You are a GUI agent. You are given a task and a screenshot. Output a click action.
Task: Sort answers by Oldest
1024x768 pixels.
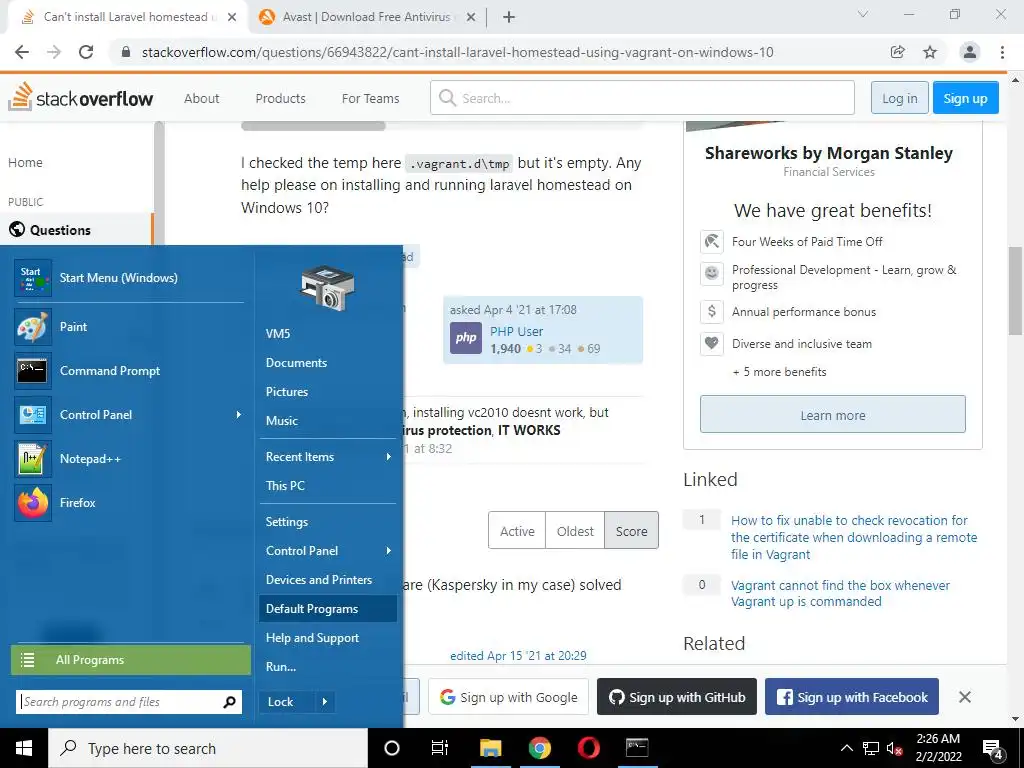click(575, 532)
